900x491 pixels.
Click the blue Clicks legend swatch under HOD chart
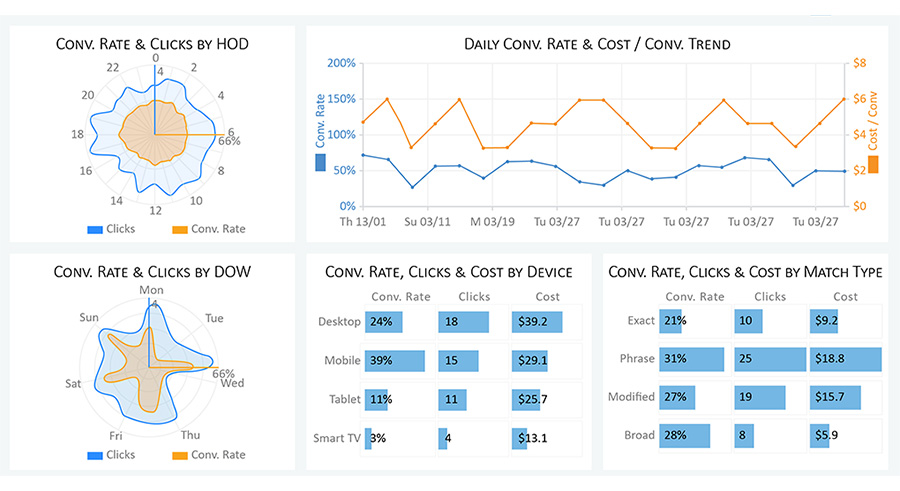pyautogui.click(x=95, y=230)
